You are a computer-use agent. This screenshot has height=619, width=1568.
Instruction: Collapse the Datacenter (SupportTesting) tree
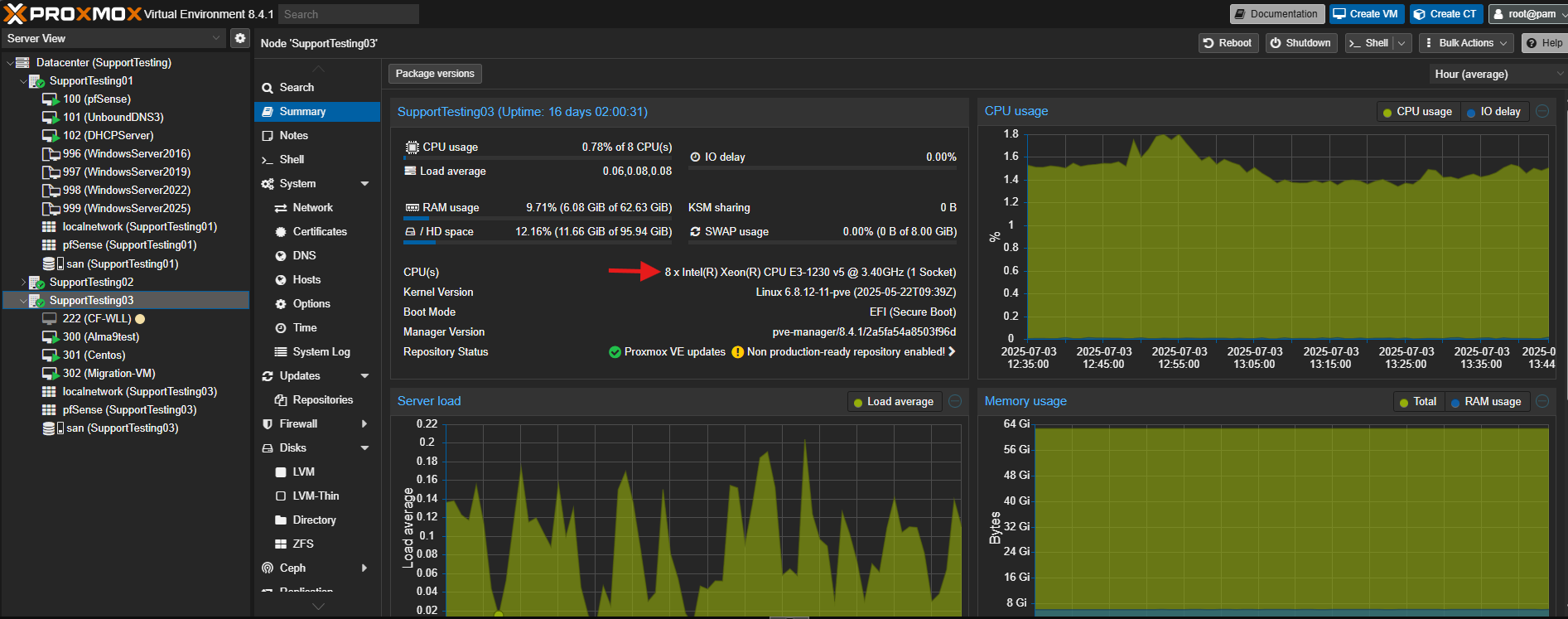tap(10, 62)
